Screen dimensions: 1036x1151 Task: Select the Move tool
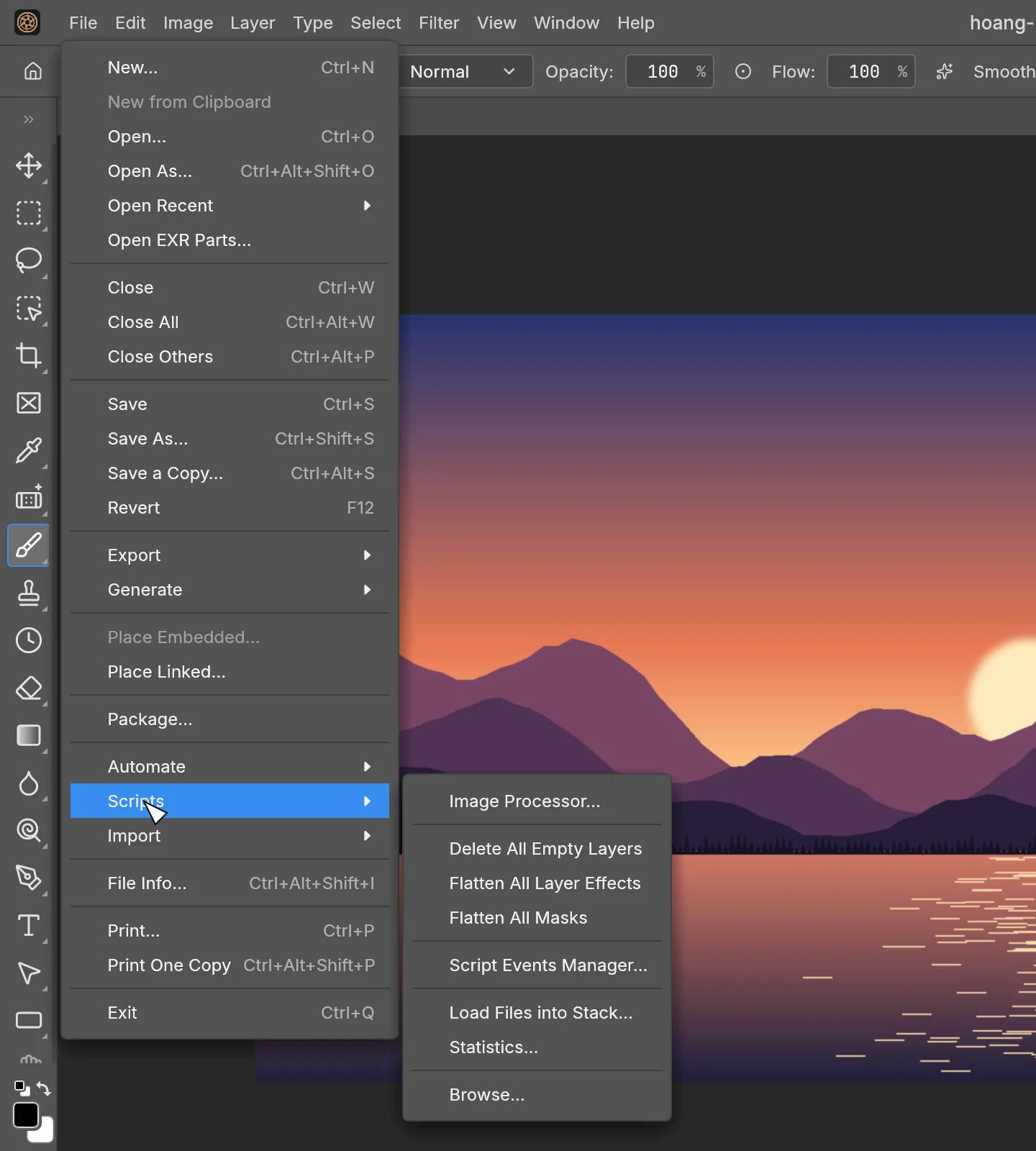click(x=29, y=165)
